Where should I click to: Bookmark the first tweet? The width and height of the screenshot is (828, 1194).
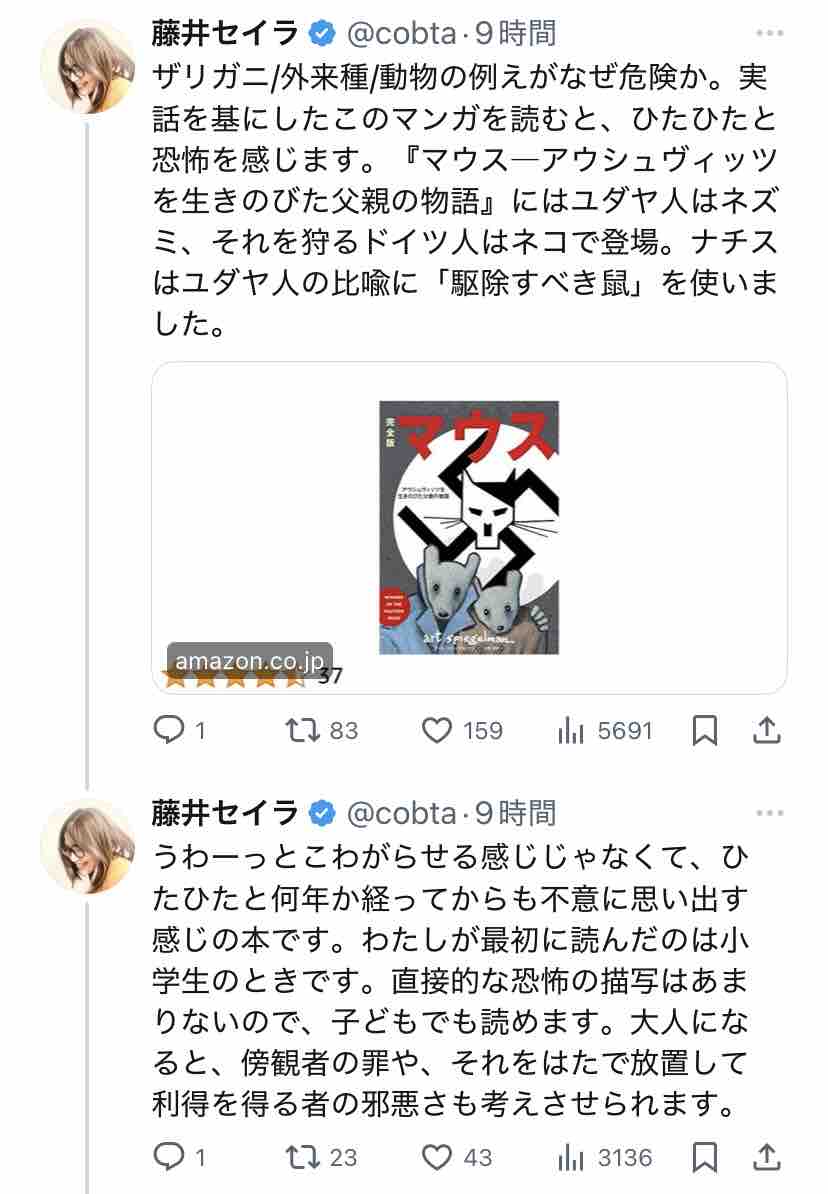point(705,731)
